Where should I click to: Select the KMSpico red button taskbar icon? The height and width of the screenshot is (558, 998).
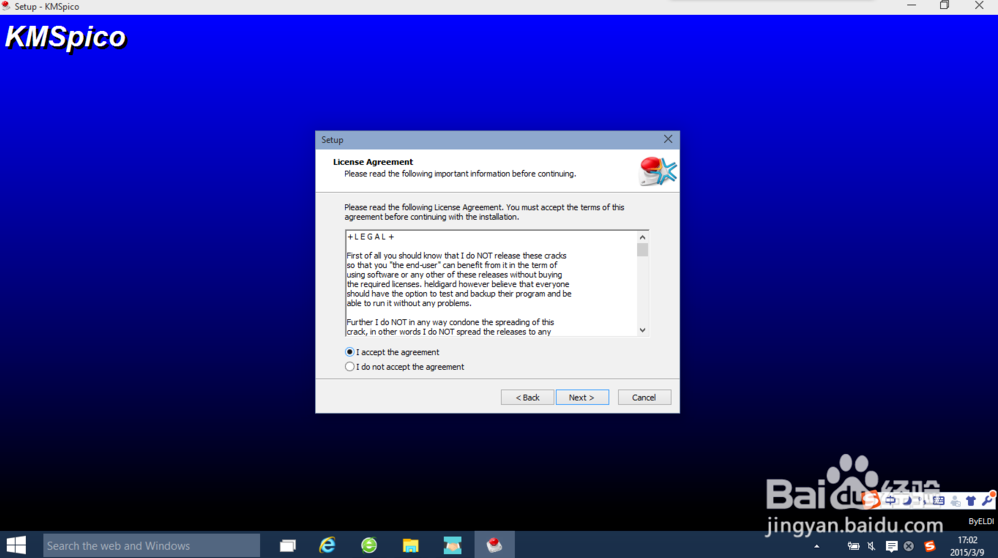coord(495,545)
